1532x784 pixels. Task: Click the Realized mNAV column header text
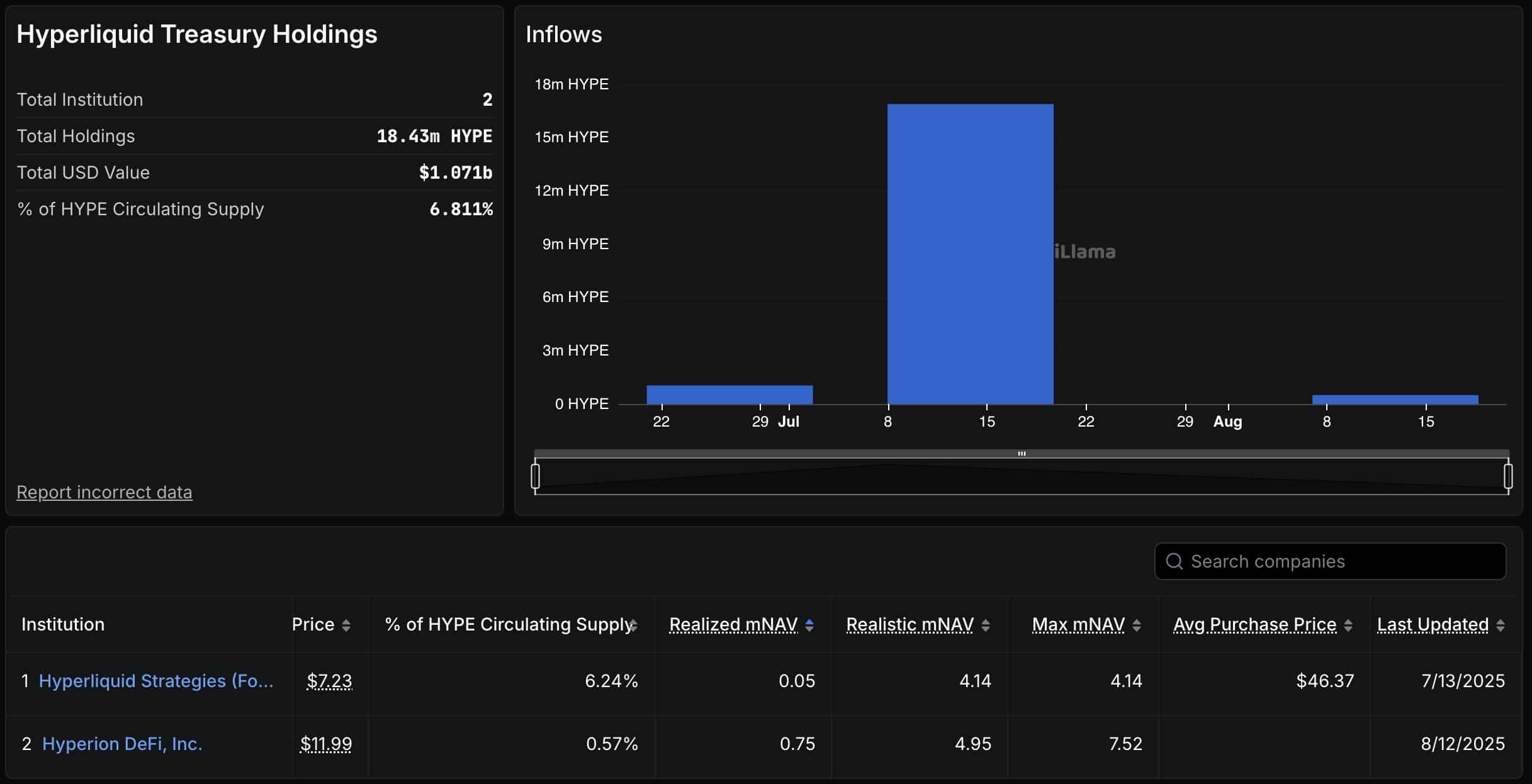pyautogui.click(x=733, y=624)
